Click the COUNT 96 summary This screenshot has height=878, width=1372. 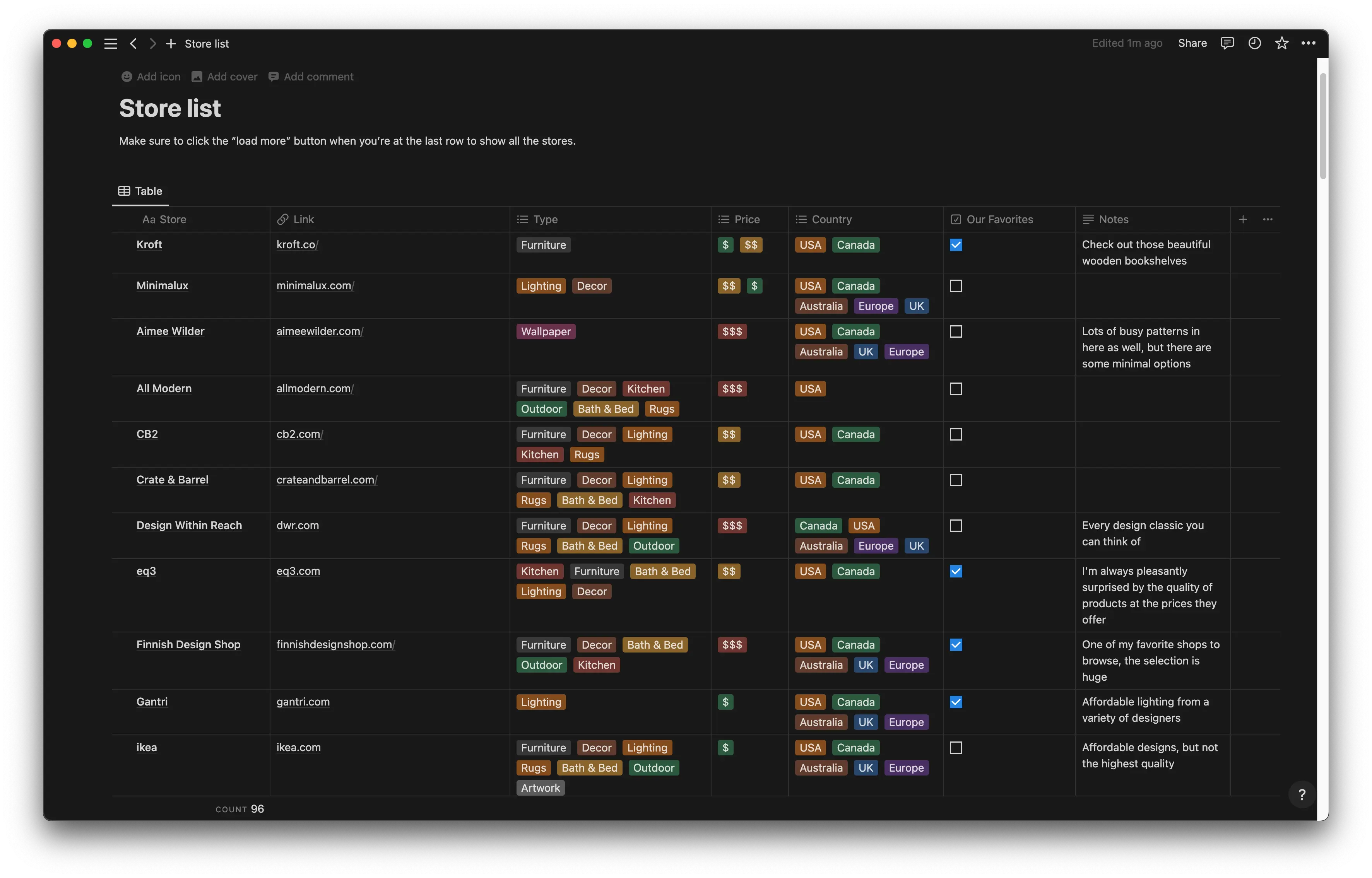click(240, 809)
